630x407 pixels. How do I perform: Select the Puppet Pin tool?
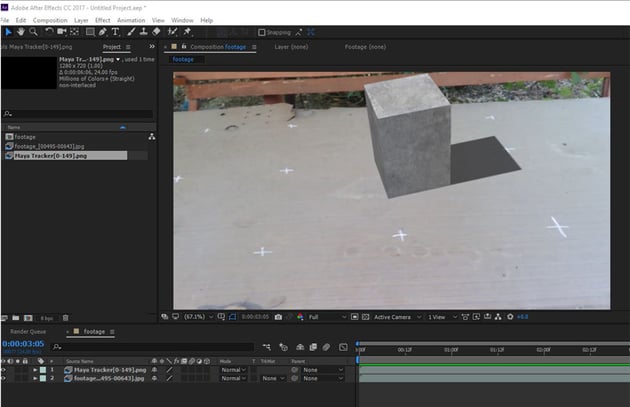187,32
